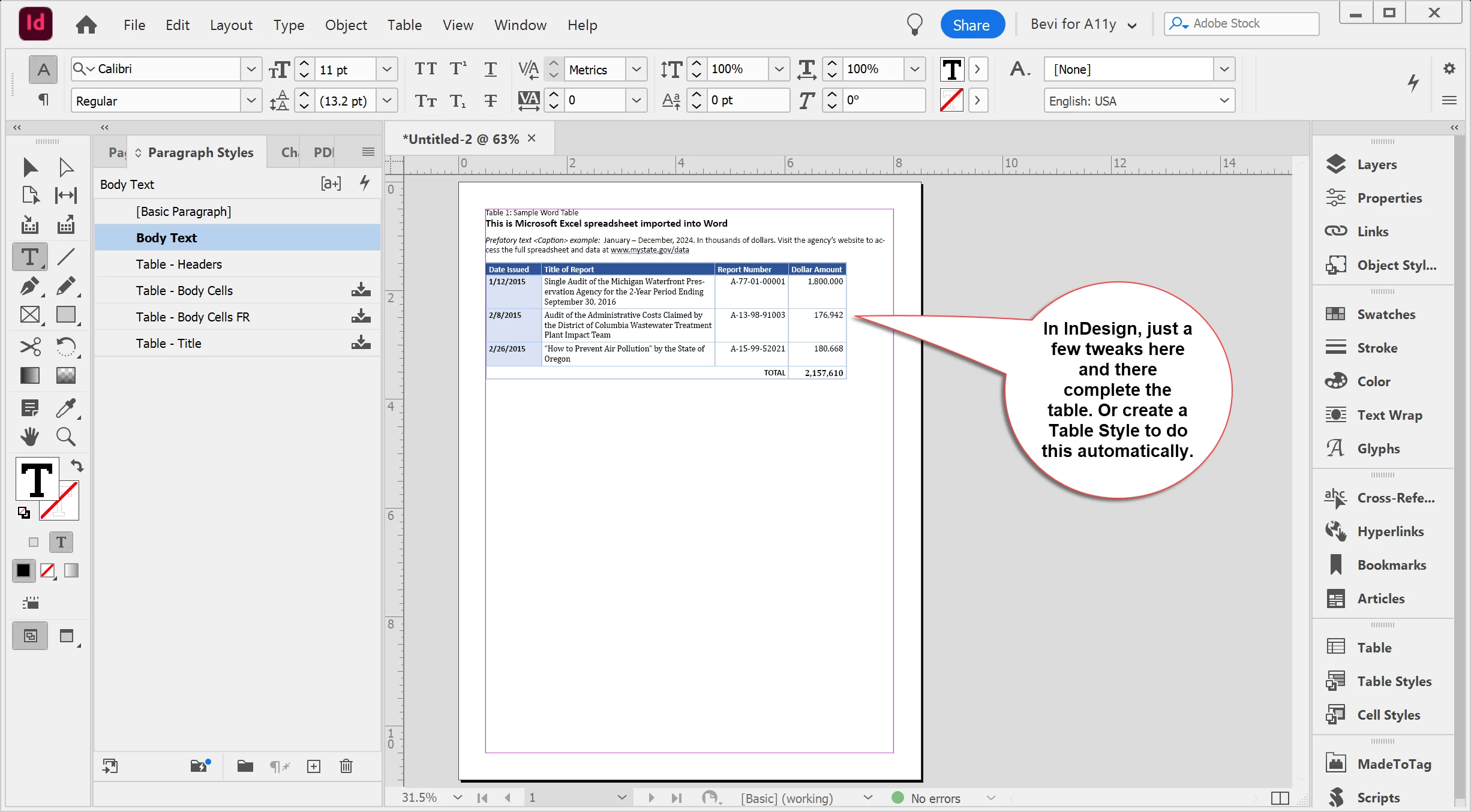Image resolution: width=1471 pixels, height=812 pixels.
Task: Switch to paragraph formatting controls
Action: pyautogui.click(x=43, y=100)
